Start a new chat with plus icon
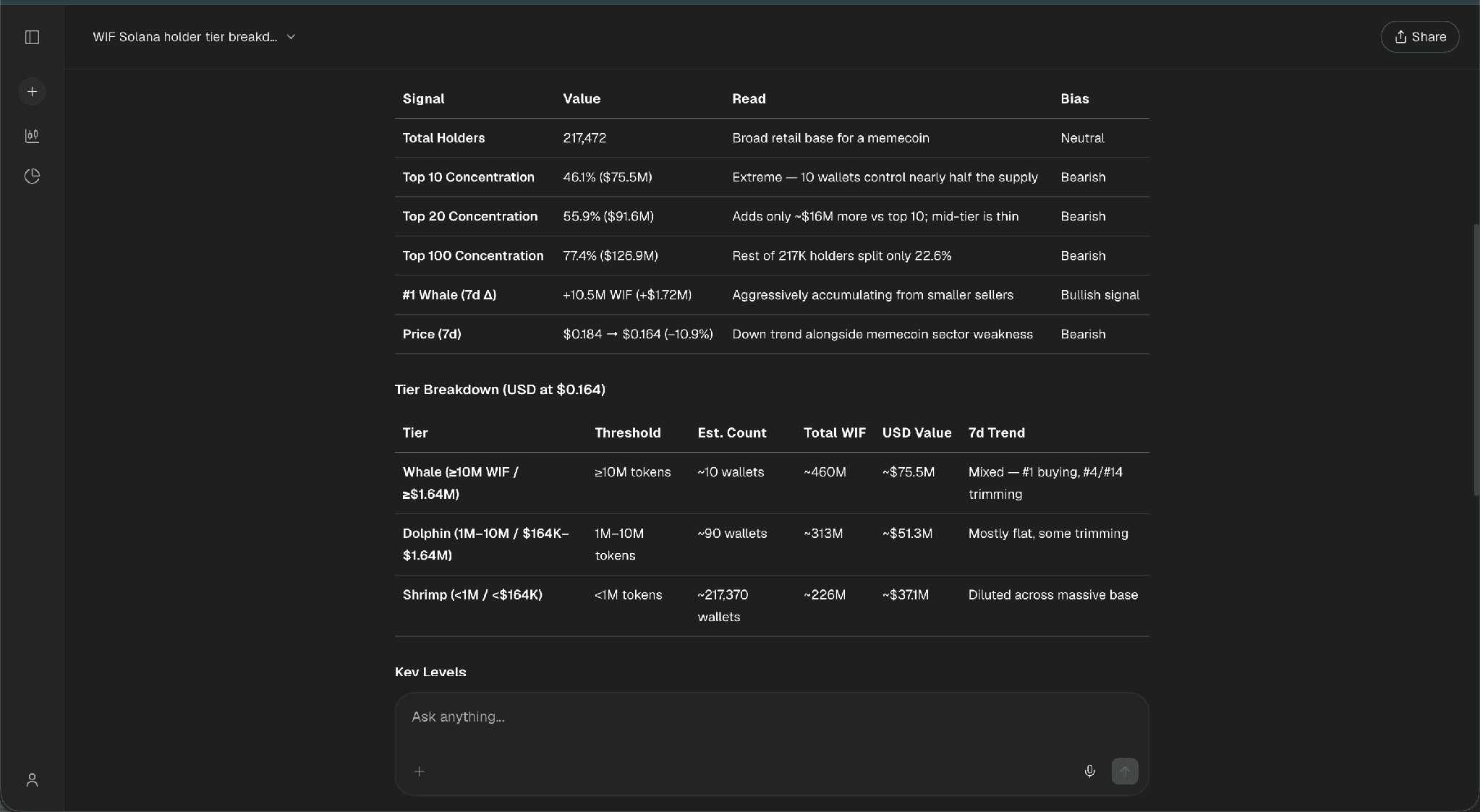 coord(32,92)
